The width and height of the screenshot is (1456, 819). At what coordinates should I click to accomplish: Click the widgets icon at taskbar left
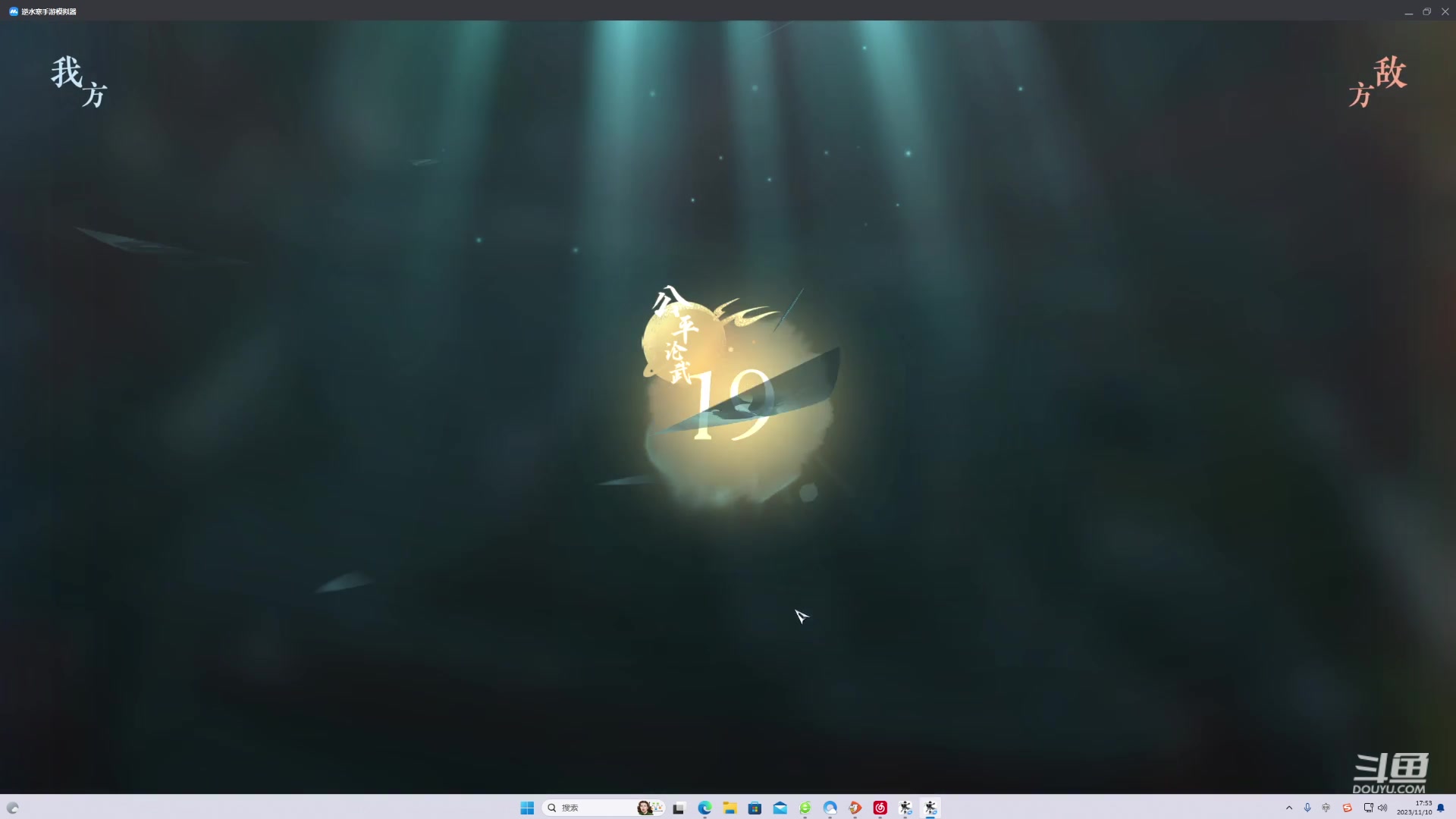(x=13, y=808)
